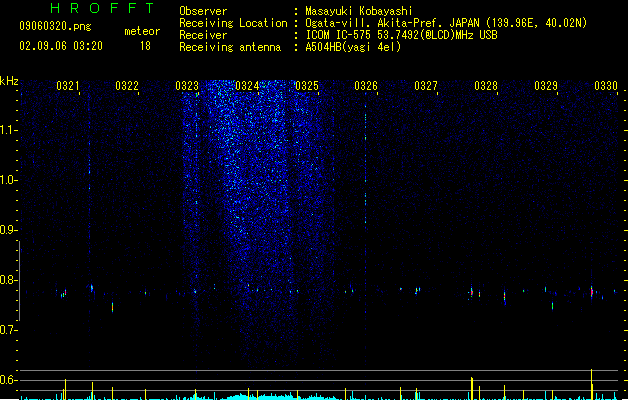Click the Receiving antenna label
Image resolution: width=629 pixels, height=400 pixels.
230,47
